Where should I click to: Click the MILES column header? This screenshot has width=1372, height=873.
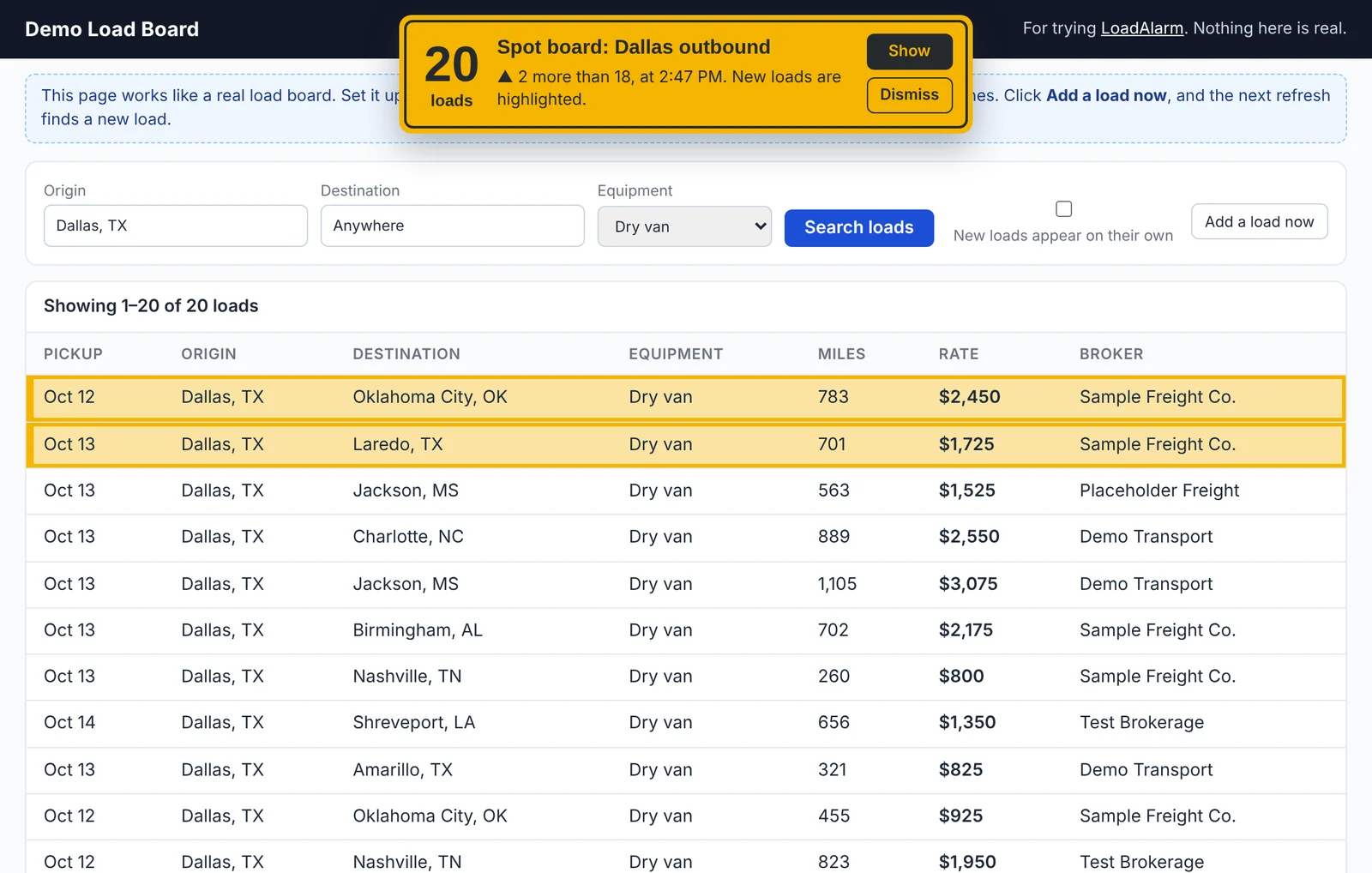(841, 354)
